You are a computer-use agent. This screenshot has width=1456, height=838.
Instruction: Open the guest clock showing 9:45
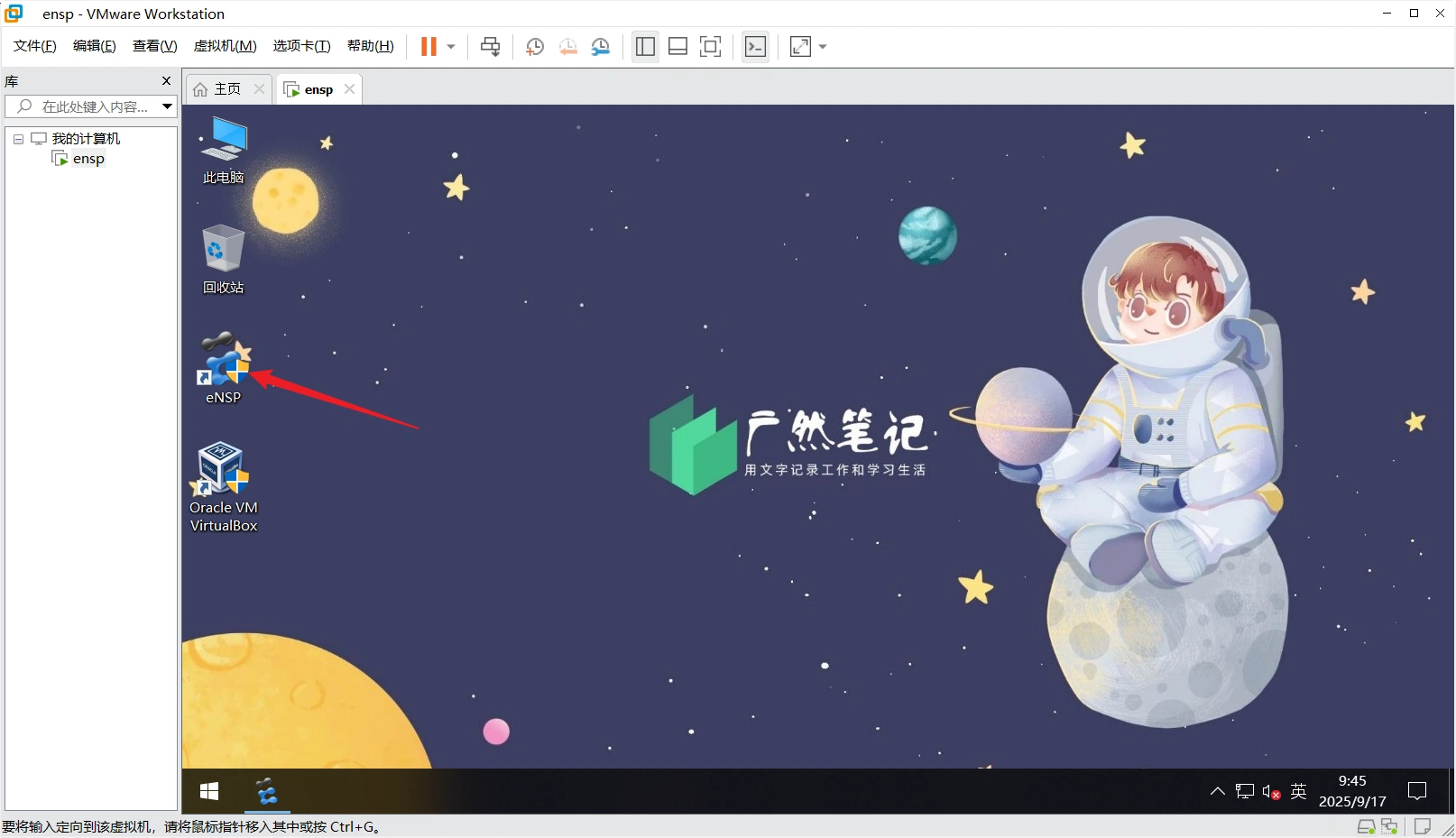click(x=1352, y=791)
